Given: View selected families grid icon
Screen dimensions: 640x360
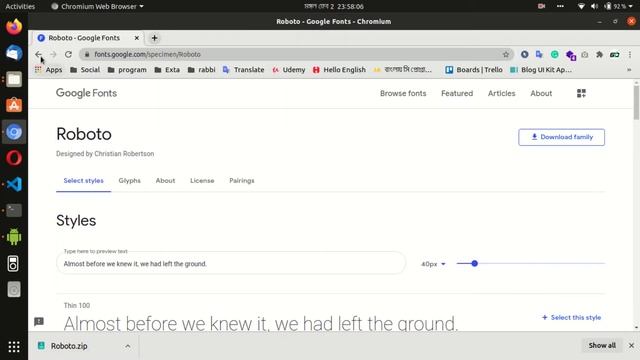Looking at the screenshot, I should [x=581, y=93].
